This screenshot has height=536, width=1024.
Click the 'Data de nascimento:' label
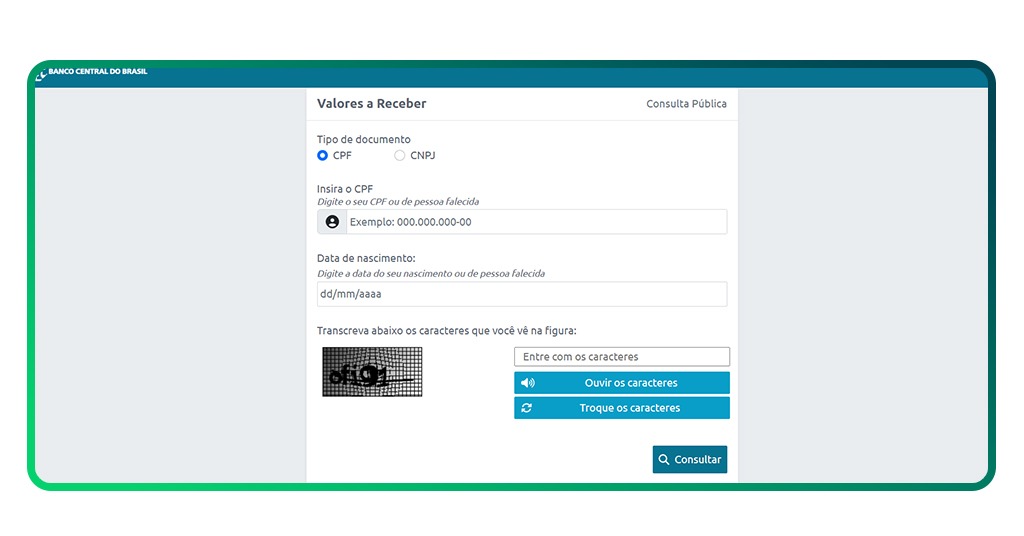pyautogui.click(x=359, y=258)
